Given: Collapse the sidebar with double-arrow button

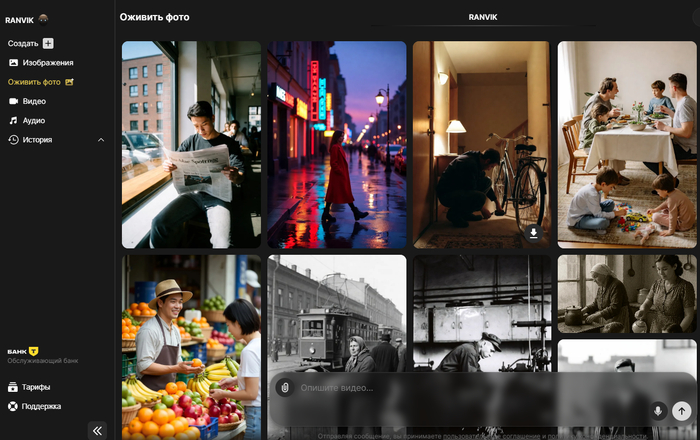Looking at the screenshot, I should tap(97, 430).
